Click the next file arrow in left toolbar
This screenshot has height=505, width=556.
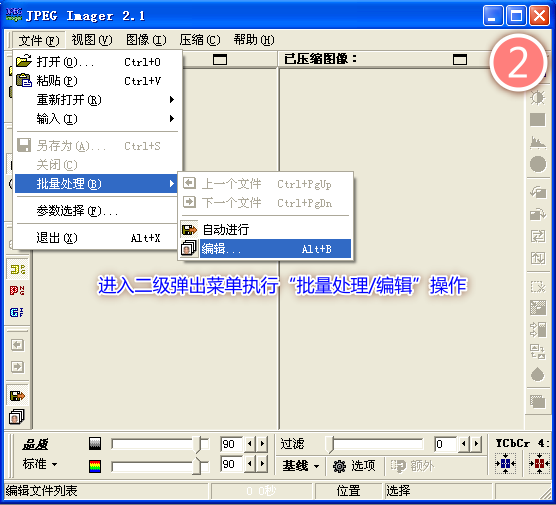(x=17, y=367)
